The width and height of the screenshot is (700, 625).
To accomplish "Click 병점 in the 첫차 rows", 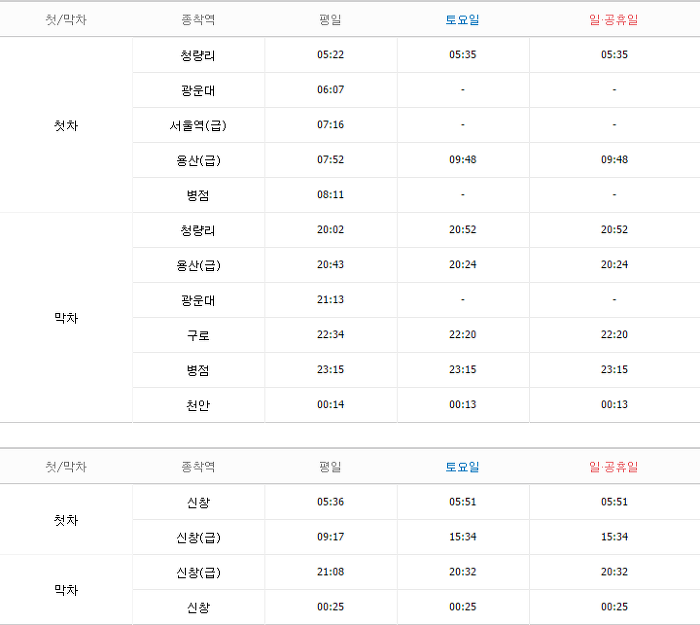I will [x=198, y=196].
